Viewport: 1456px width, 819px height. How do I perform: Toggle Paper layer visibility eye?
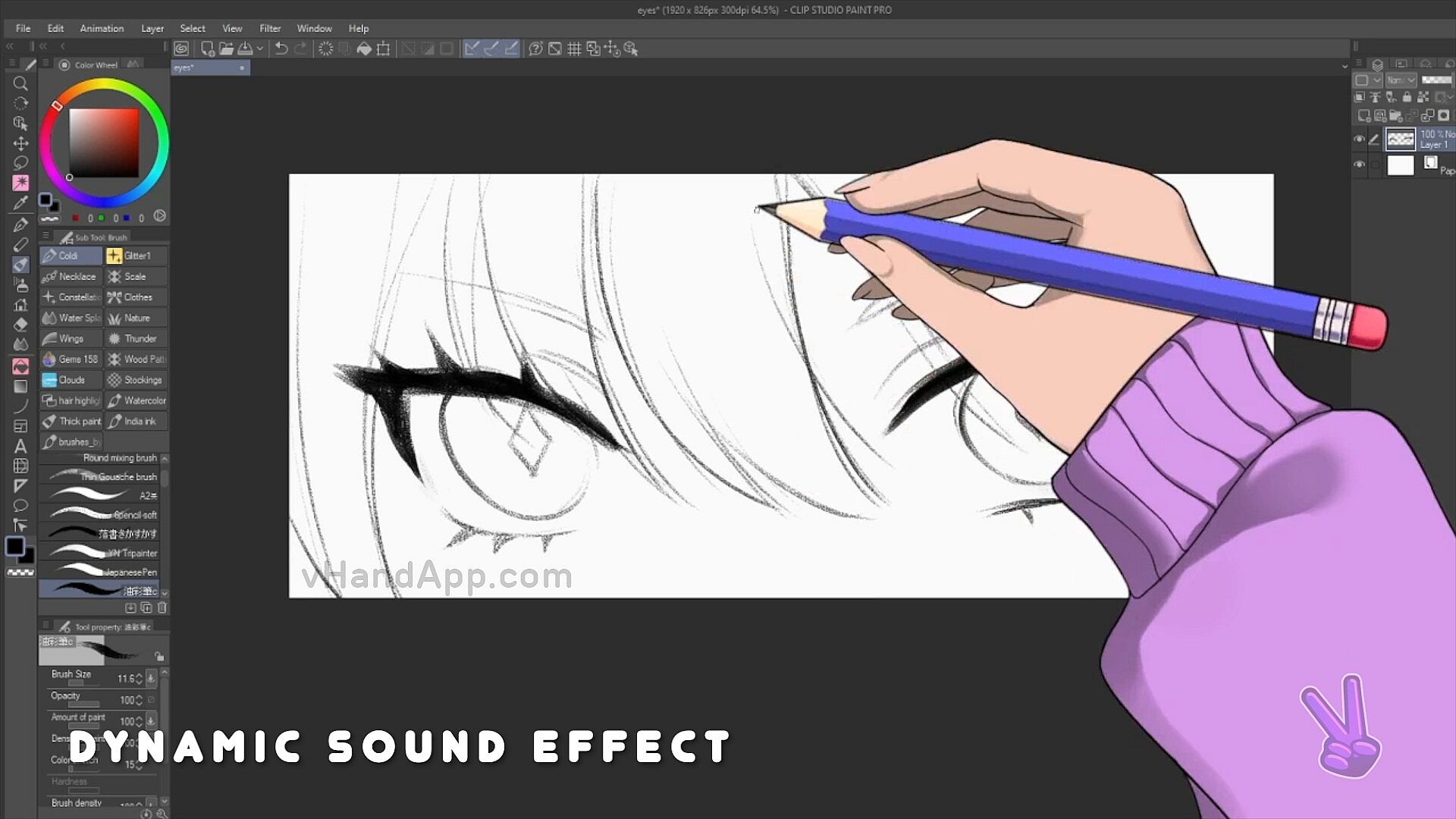coord(1359,165)
